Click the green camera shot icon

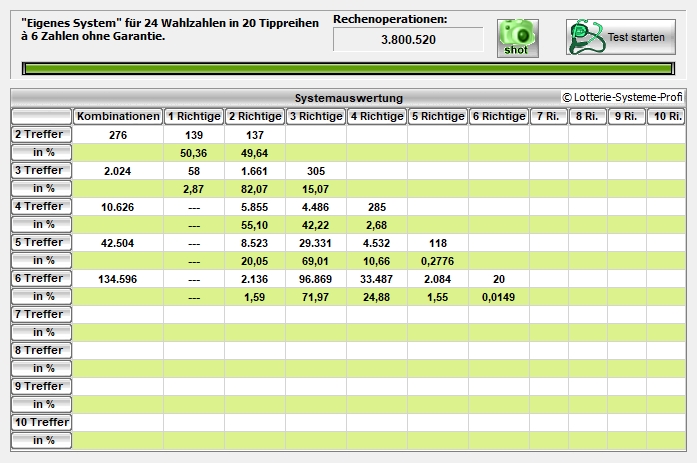(x=518, y=38)
